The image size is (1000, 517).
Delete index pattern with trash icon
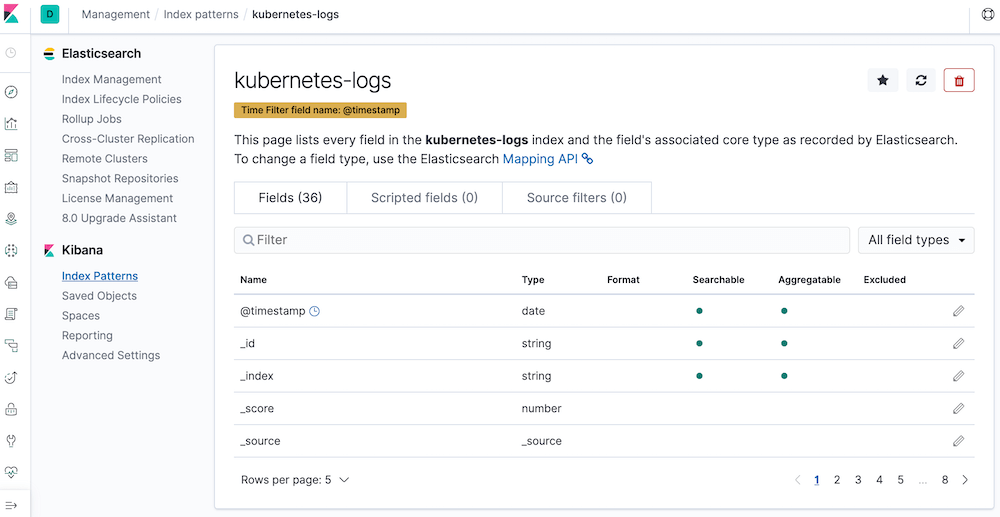click(959, 80)
